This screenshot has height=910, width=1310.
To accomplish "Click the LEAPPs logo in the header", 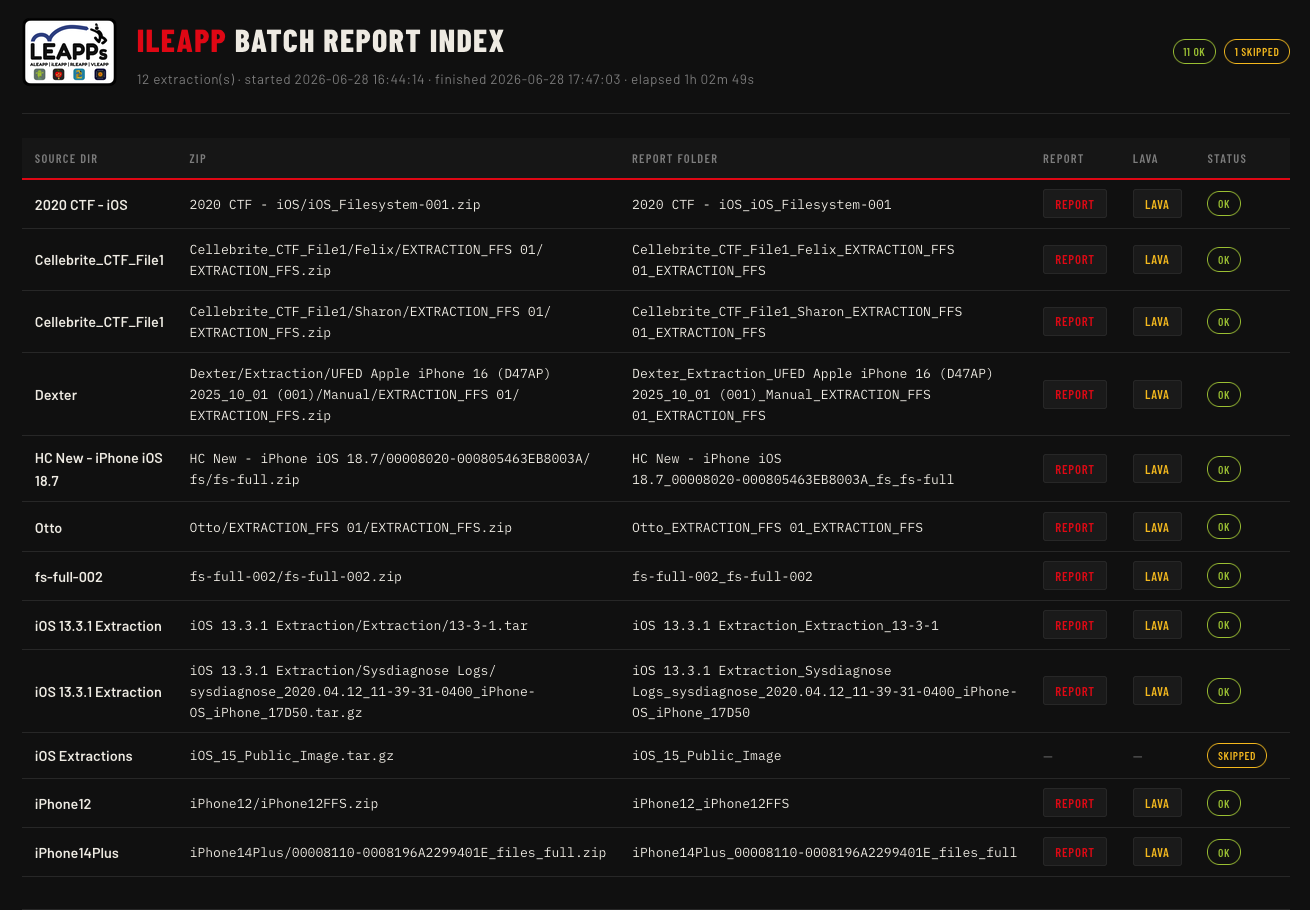I will (68, 52).
